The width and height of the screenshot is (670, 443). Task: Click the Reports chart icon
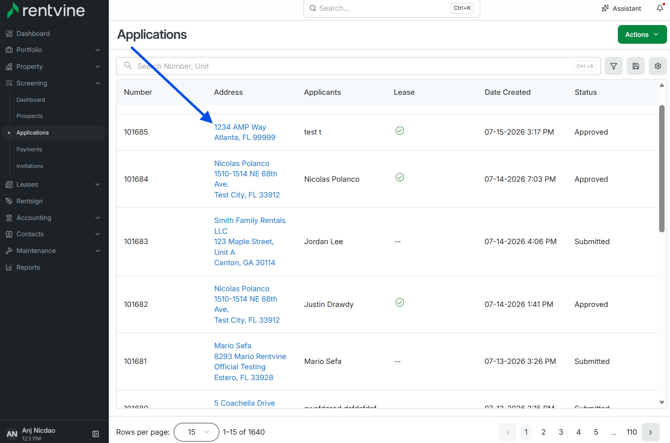[x=9, y=267]
